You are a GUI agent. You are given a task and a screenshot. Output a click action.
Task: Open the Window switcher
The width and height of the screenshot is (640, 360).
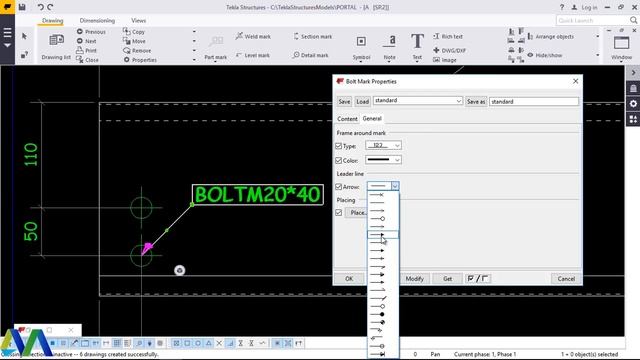622,47
